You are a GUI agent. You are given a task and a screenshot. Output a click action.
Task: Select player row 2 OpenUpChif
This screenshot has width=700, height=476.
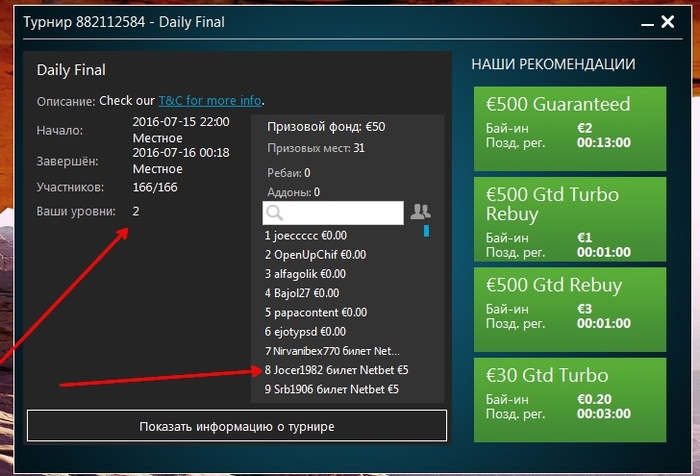coord(315,255)
